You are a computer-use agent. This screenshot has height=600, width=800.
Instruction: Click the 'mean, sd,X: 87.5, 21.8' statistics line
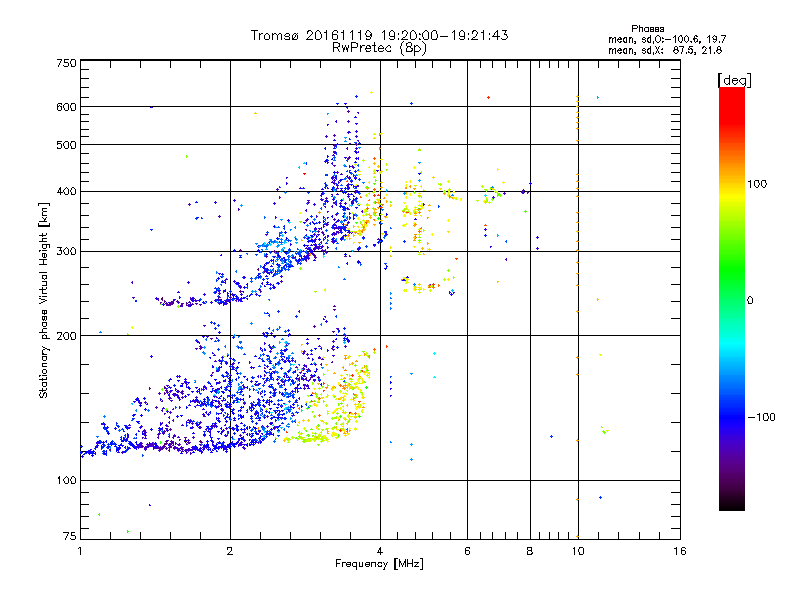665,50
